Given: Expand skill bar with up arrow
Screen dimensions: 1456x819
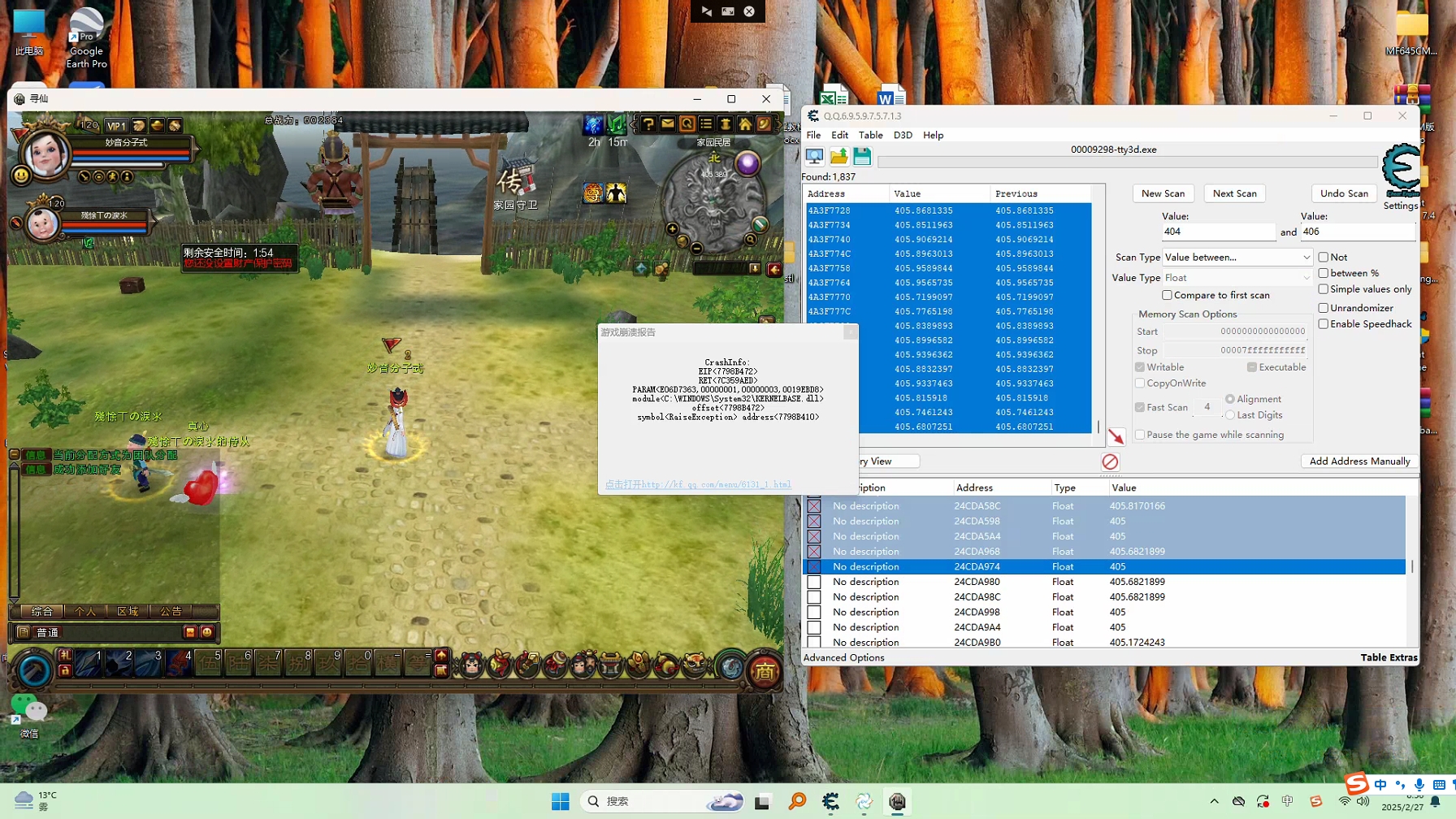Looking at the screenshot, I should point(441,655).
